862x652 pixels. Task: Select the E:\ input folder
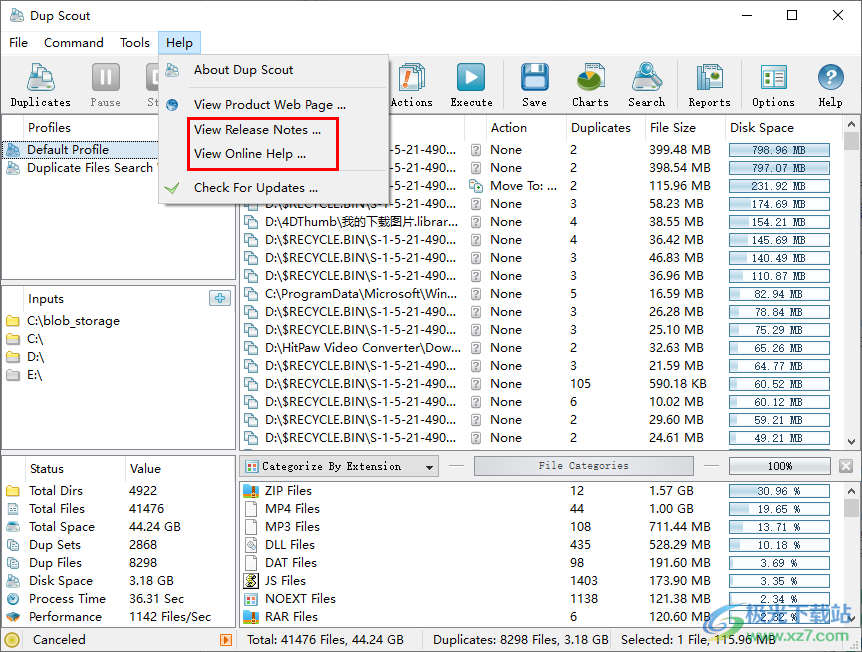(35, 375)
